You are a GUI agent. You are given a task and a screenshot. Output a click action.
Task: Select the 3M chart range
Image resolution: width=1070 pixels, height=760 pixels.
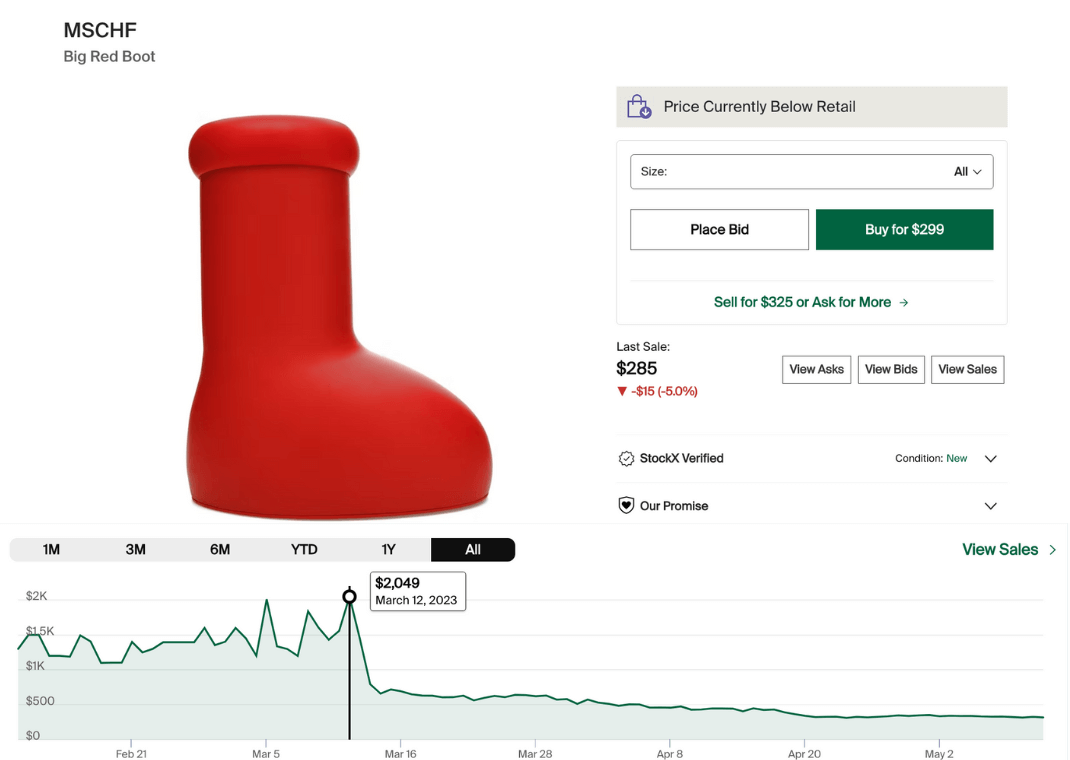click(x=136, y=550)
